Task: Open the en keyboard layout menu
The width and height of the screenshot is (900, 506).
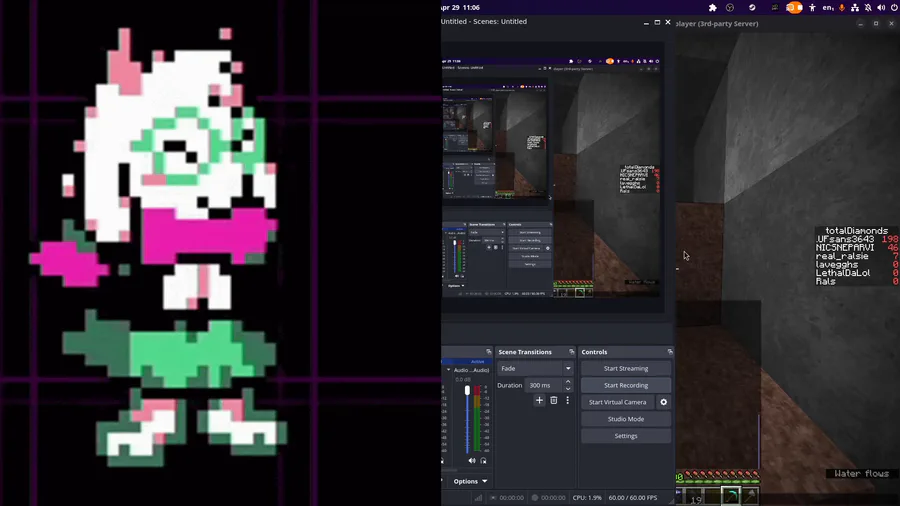Action: tap(827, 7)
